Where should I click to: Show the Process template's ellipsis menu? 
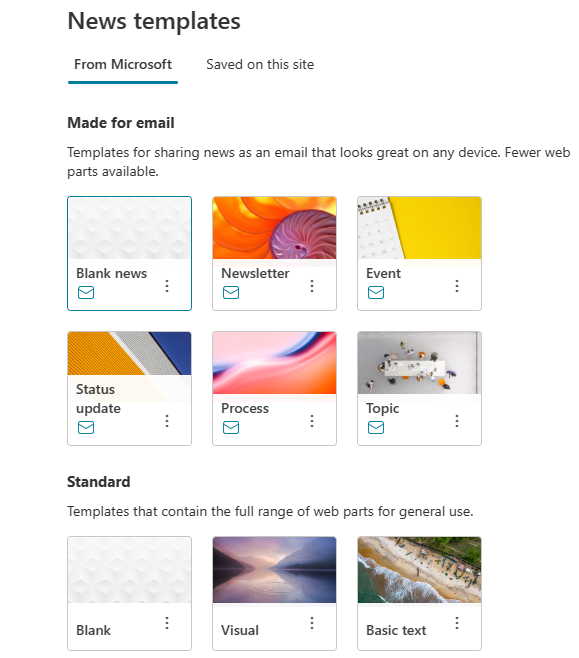tap(312, 421)
